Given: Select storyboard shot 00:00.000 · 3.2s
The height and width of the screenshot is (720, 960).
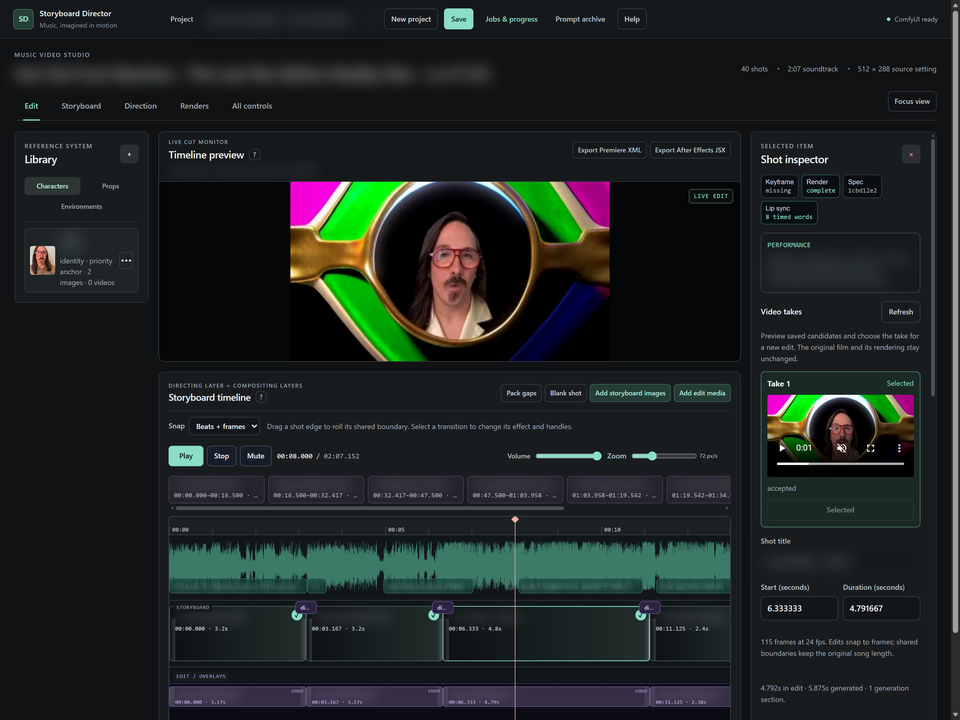Looking at the screenshot, I should point(238,634).
